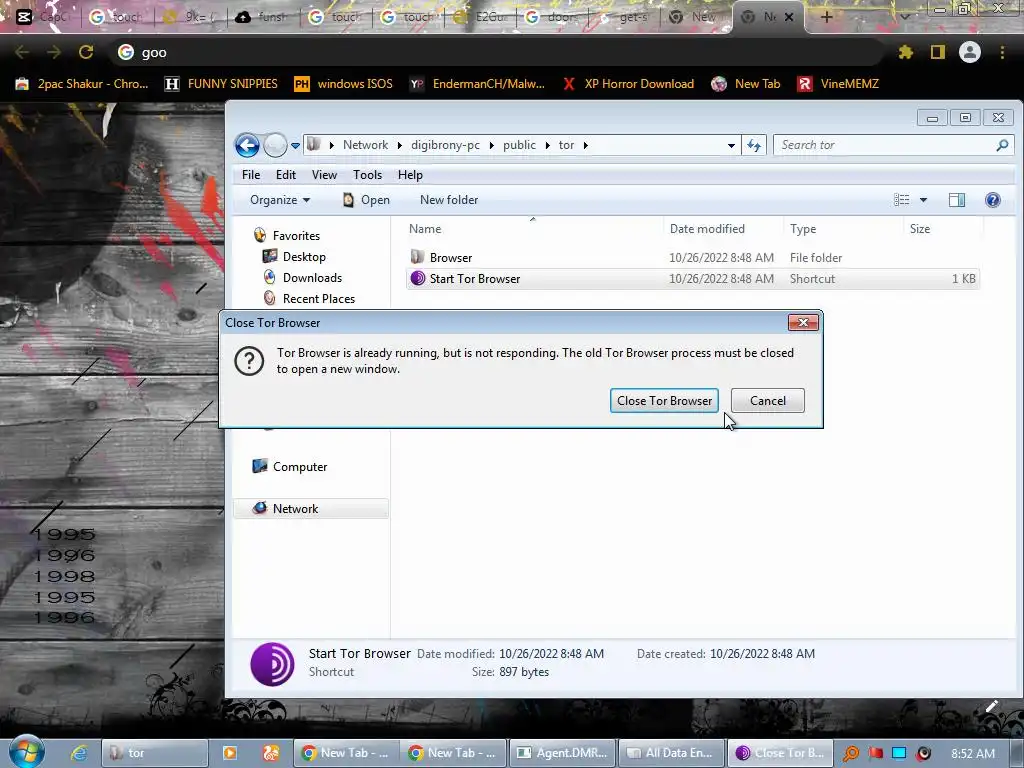
Task: Open Internet Explorer from taskbar
Action: point(80,753)
